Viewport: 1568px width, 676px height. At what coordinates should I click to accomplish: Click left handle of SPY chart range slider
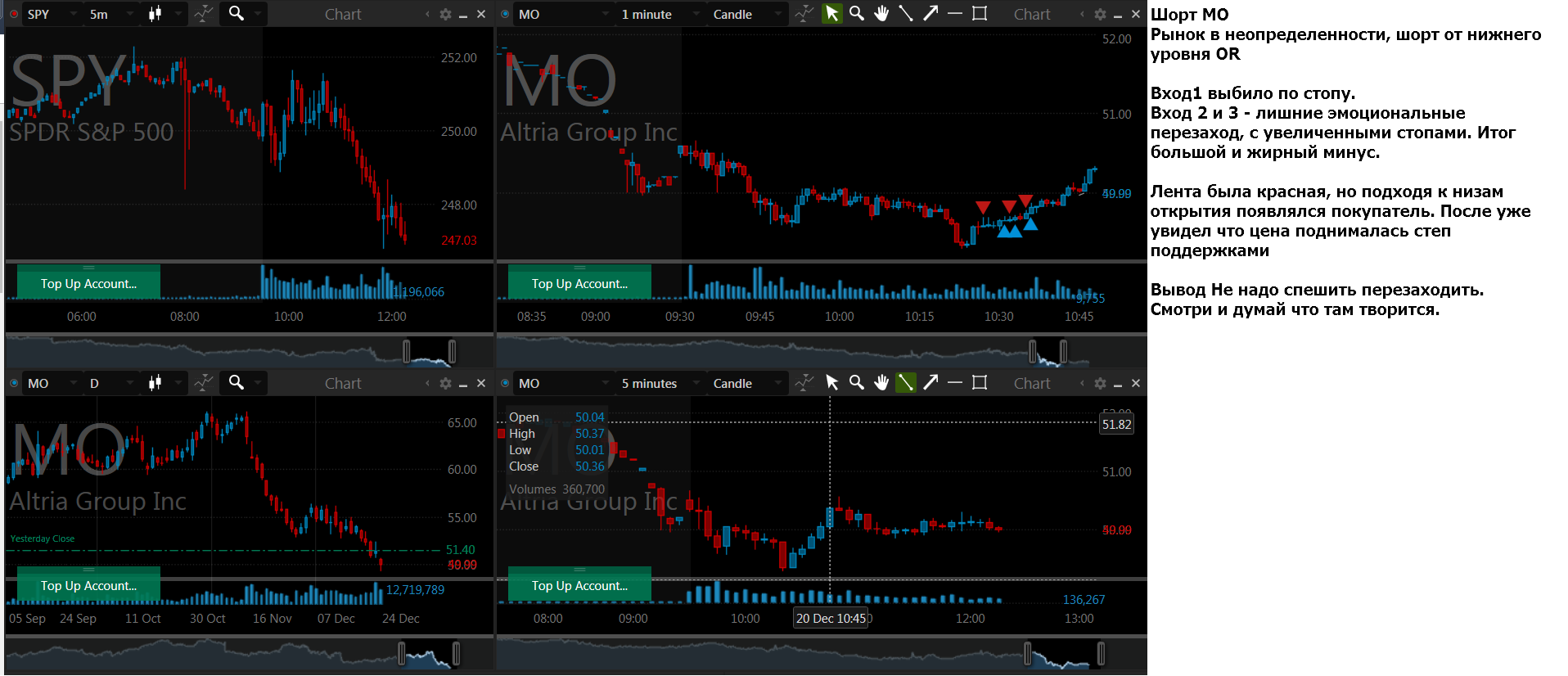407,352
